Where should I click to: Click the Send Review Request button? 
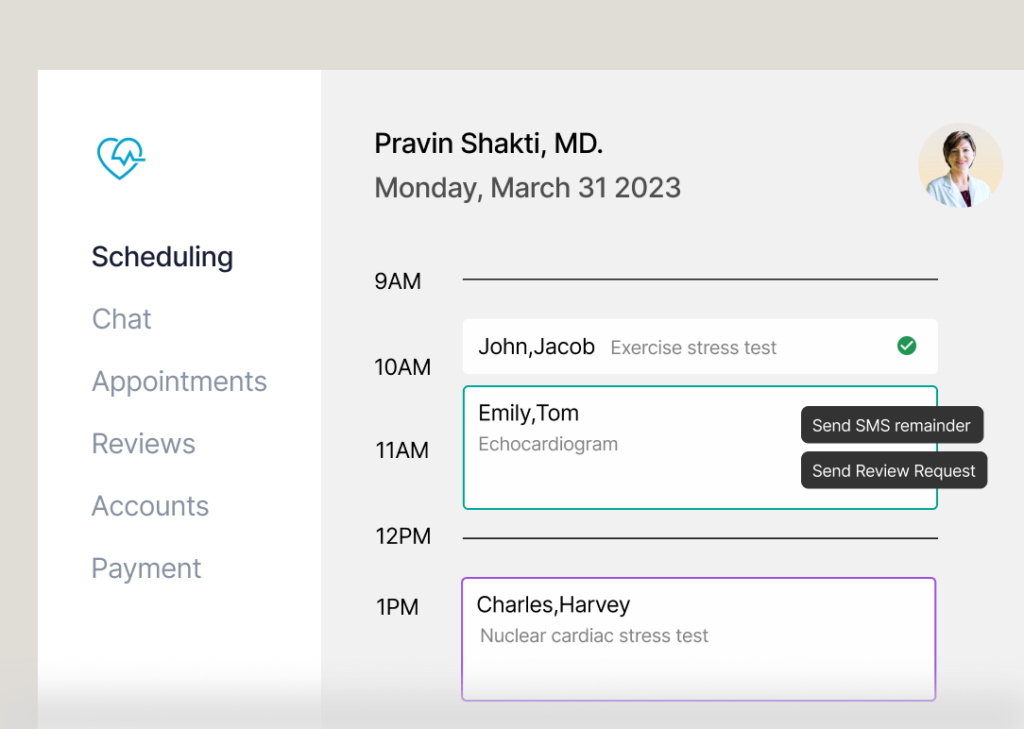point(893,471)
